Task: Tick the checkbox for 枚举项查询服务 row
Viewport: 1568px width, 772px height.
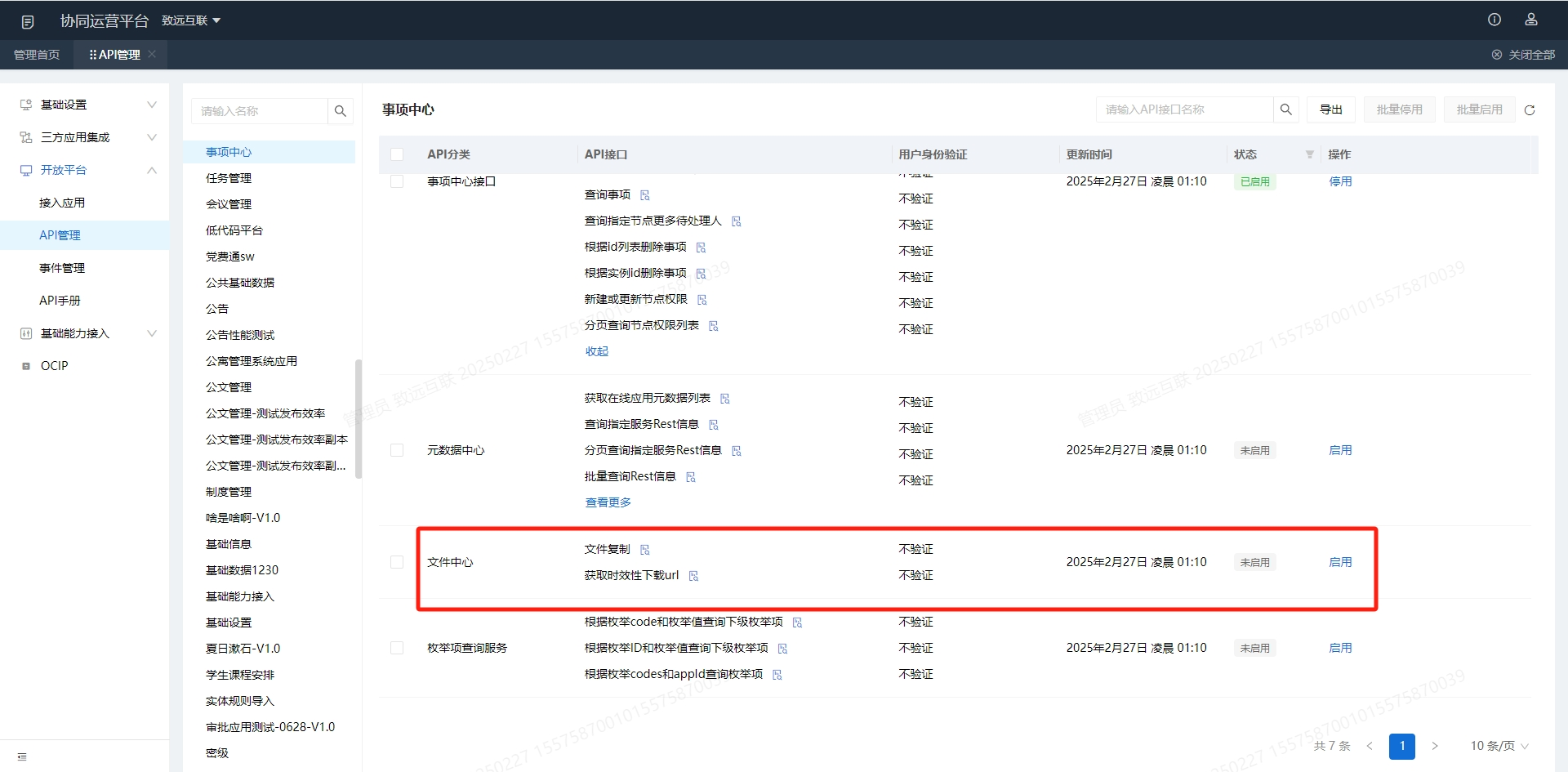Action: tap(397, 648)
